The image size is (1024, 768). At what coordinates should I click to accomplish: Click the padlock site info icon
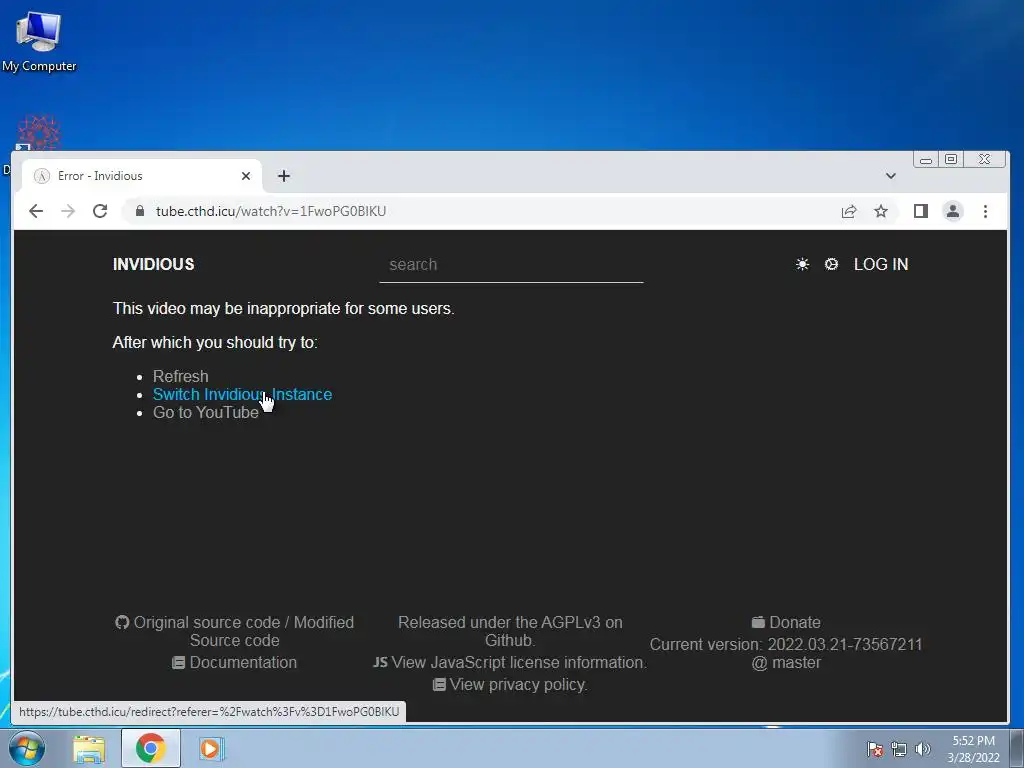click(x=140, y=211)
